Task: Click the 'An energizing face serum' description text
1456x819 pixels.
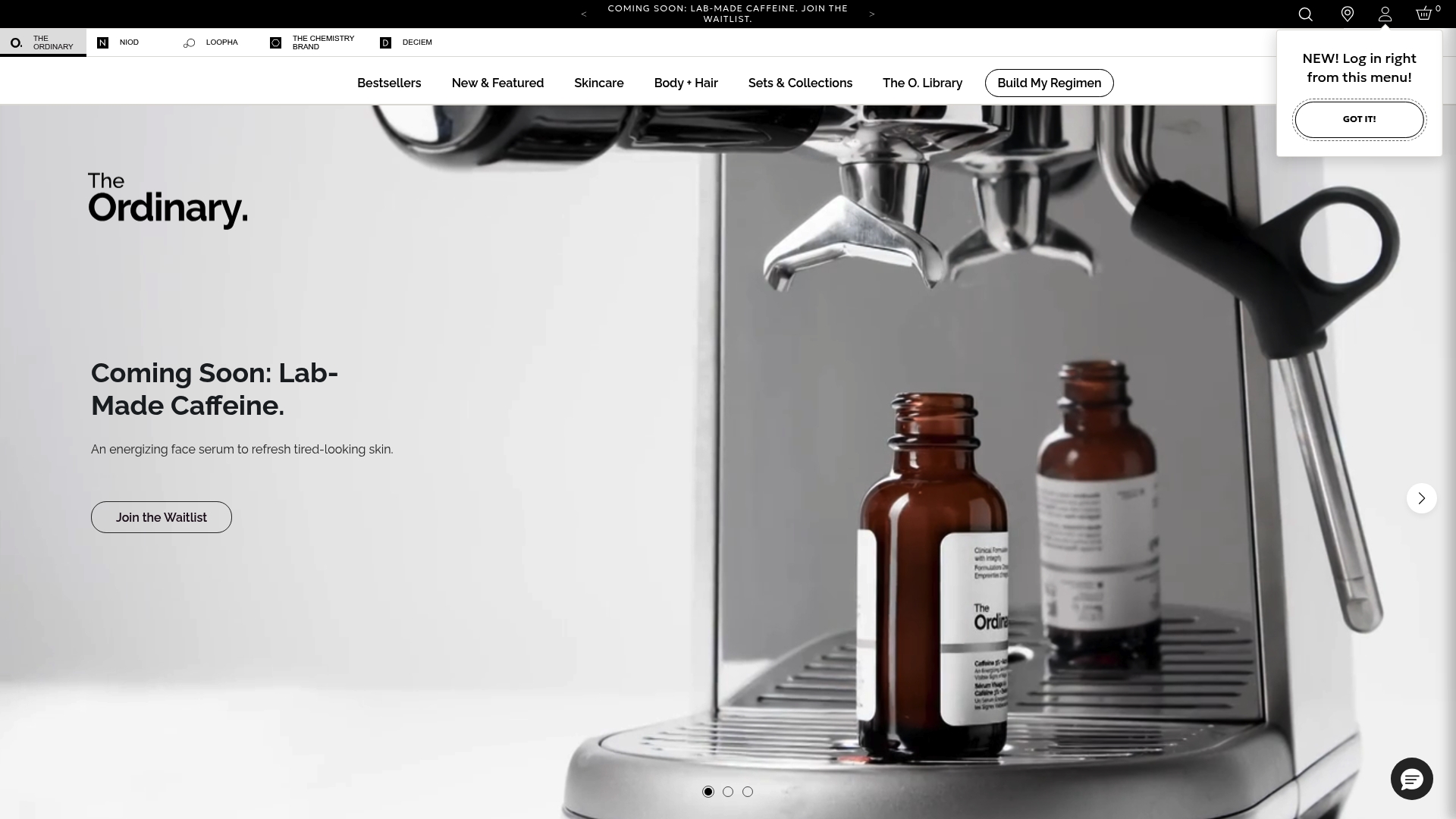Action: [242, 450]
